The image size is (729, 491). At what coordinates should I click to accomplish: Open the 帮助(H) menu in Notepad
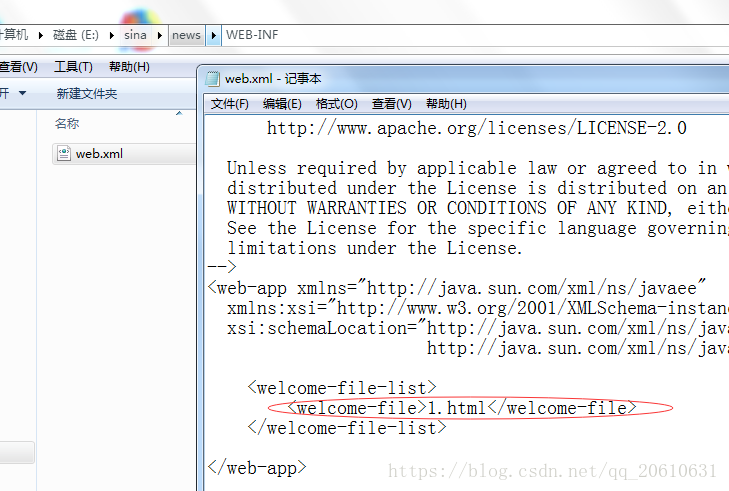446,104
